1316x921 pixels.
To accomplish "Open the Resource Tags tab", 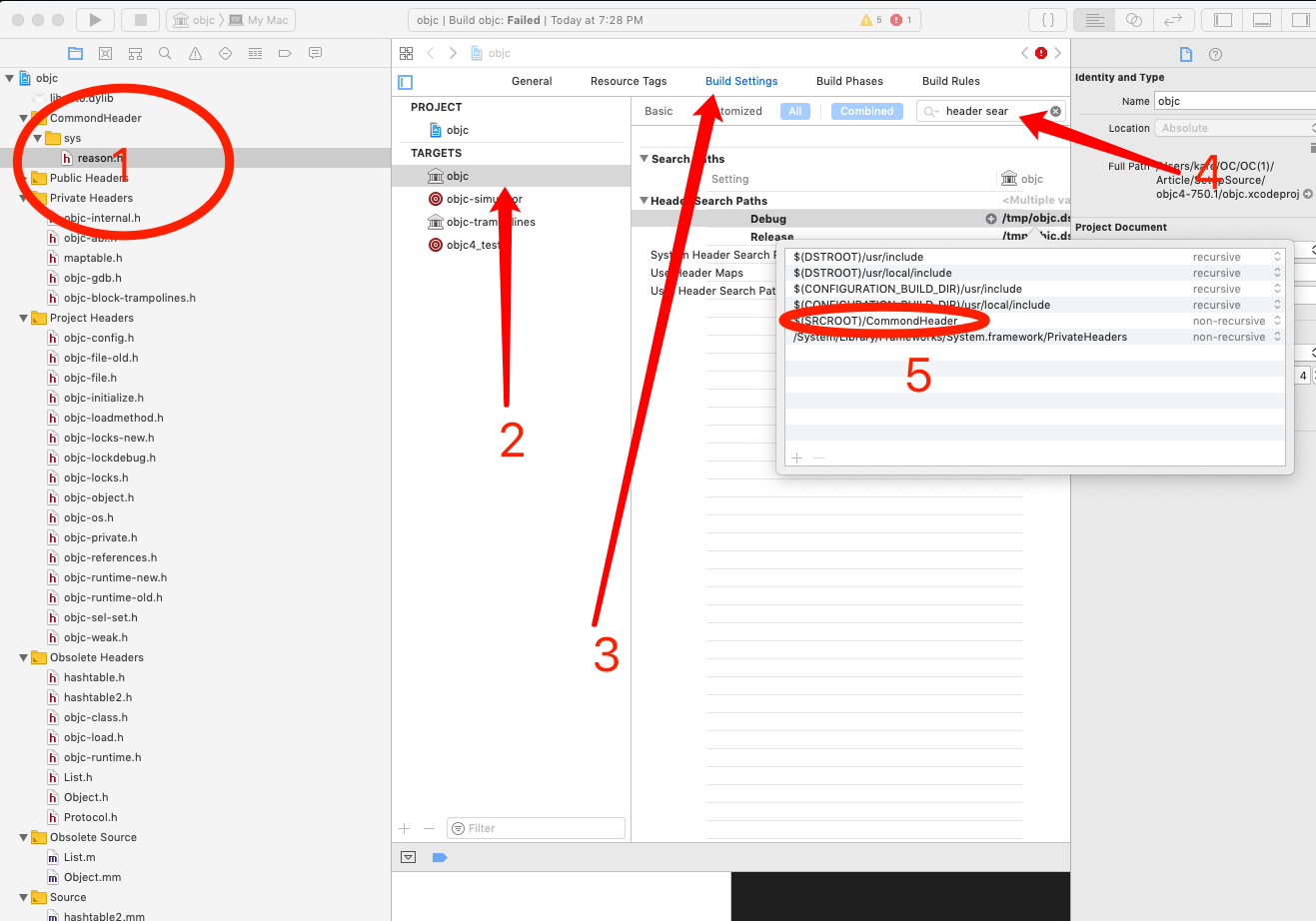I will pyautogui.click(x=629, y=81).
